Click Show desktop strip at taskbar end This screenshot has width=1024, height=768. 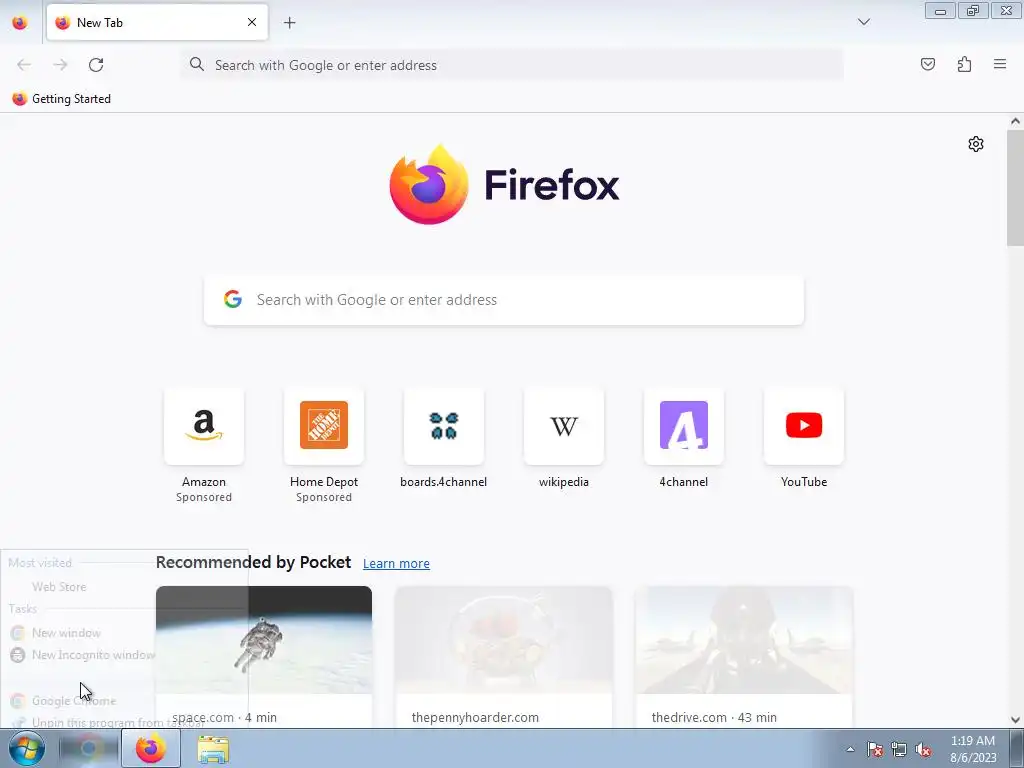1017,748
